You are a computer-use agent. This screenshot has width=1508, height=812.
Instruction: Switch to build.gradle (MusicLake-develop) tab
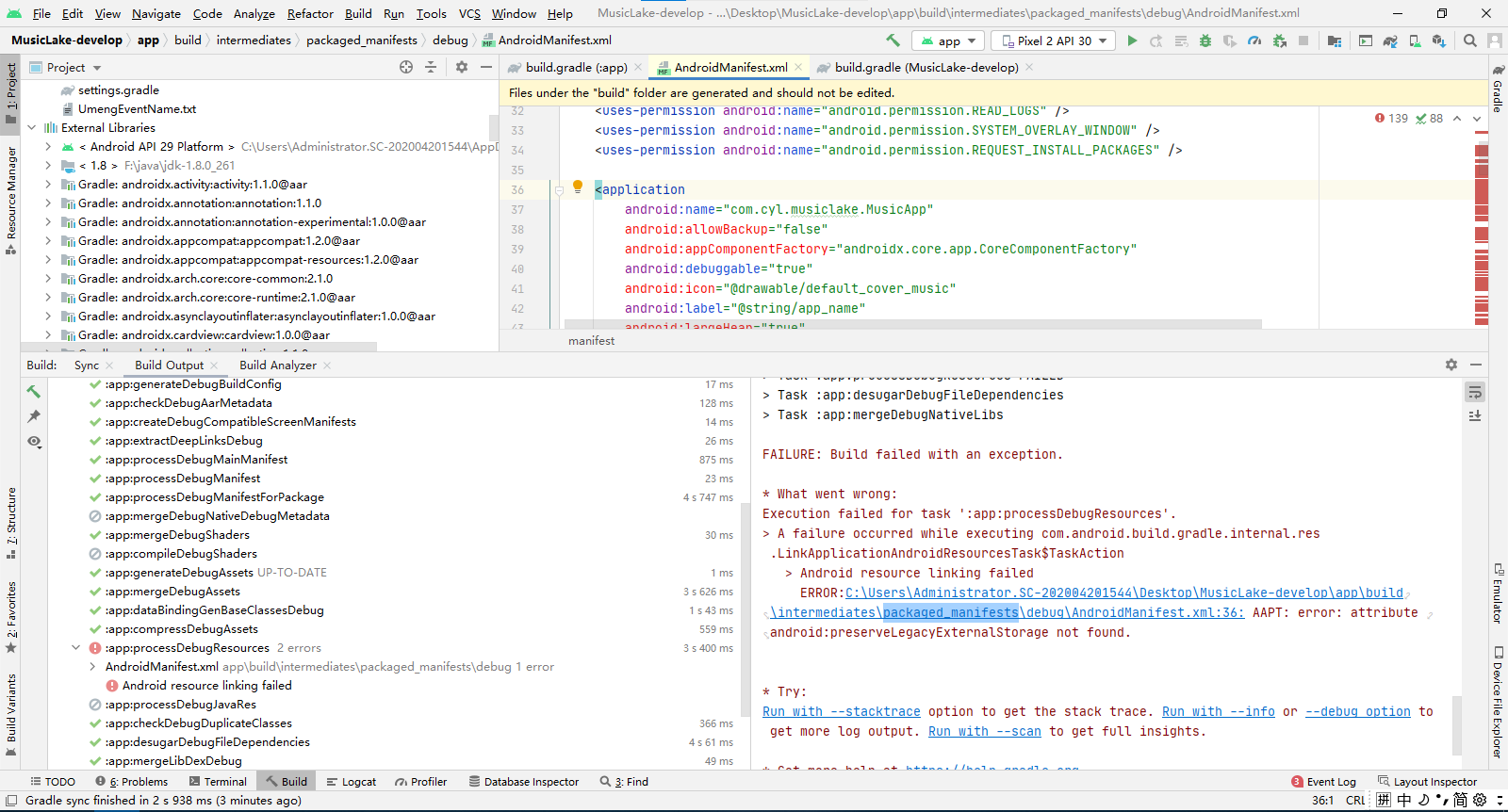click(x=926, y=67)
